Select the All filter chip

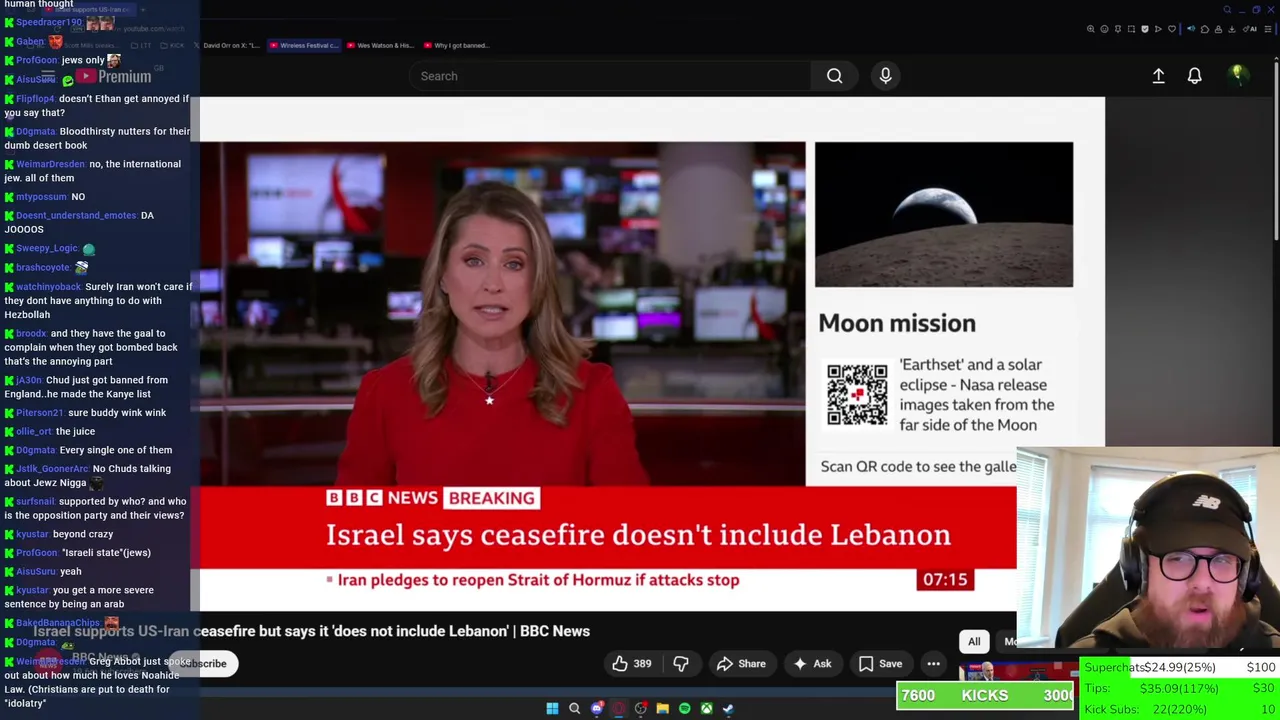974,642
